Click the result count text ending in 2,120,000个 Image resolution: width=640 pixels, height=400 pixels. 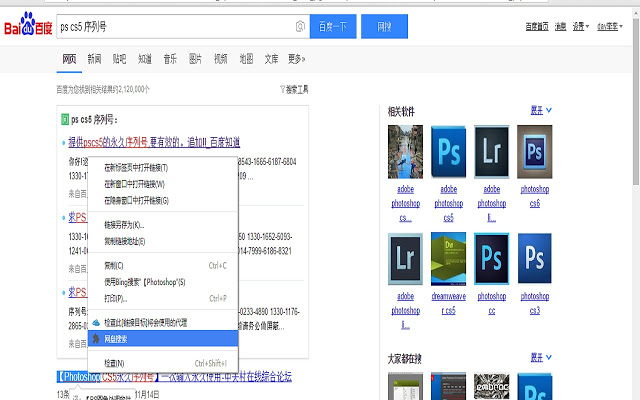click(103, 89)
